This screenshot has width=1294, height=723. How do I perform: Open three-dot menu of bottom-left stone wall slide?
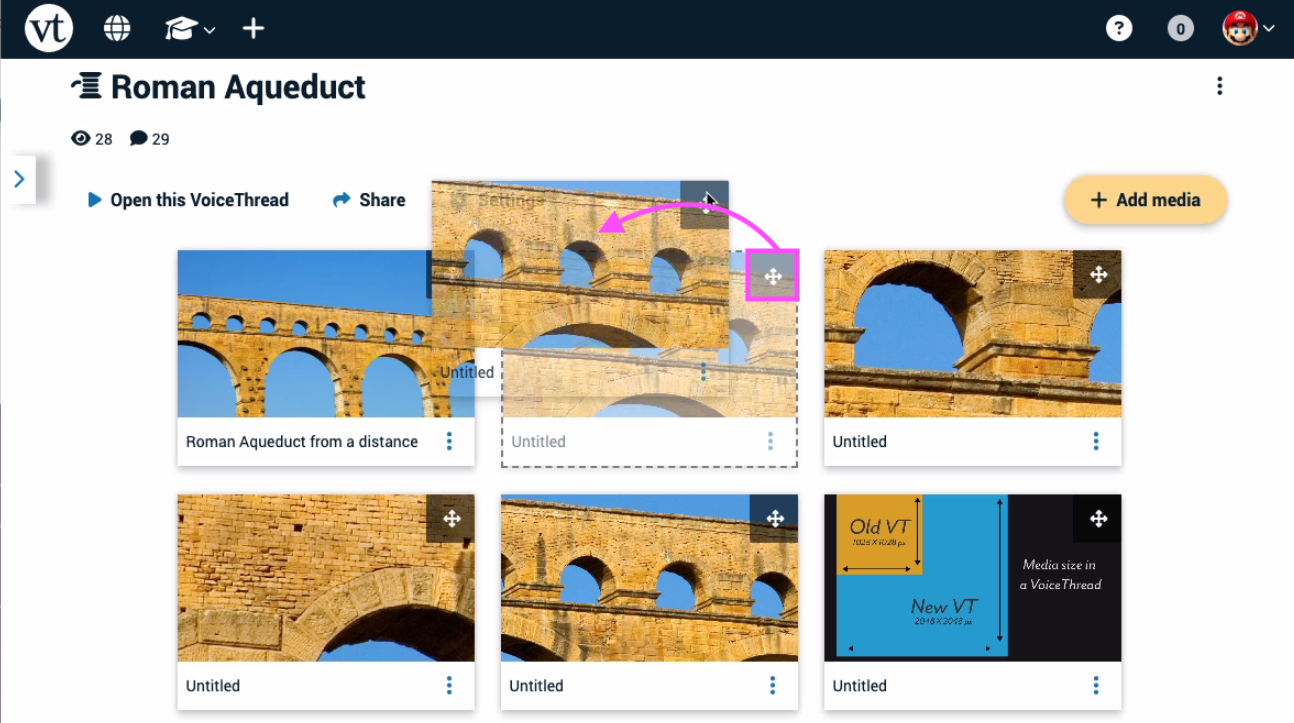449,685
